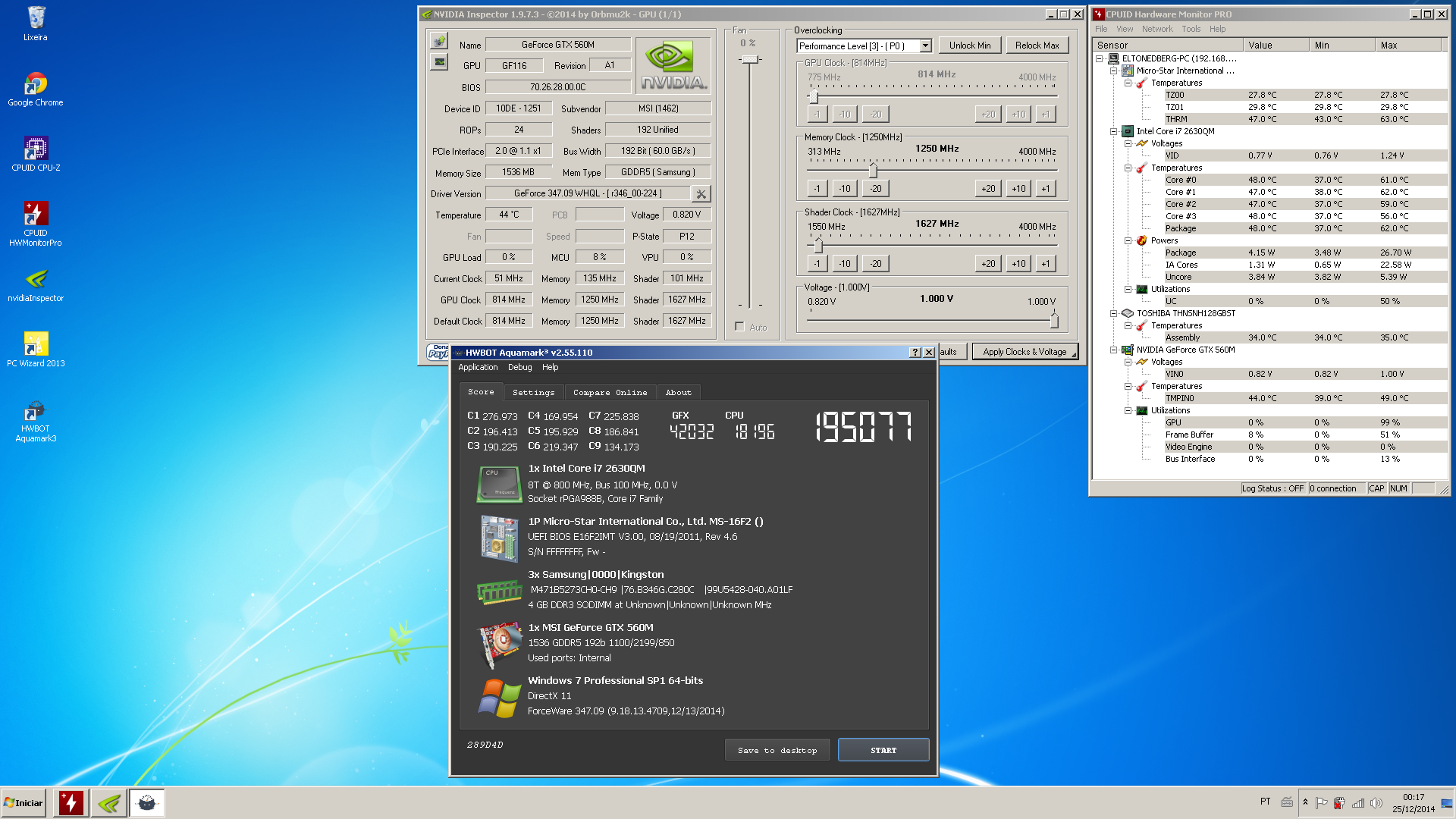Launch nvidiaInspector desktop shortcut
The height and width of the screenshot is (819, 1456).
(x=36, y=285)
